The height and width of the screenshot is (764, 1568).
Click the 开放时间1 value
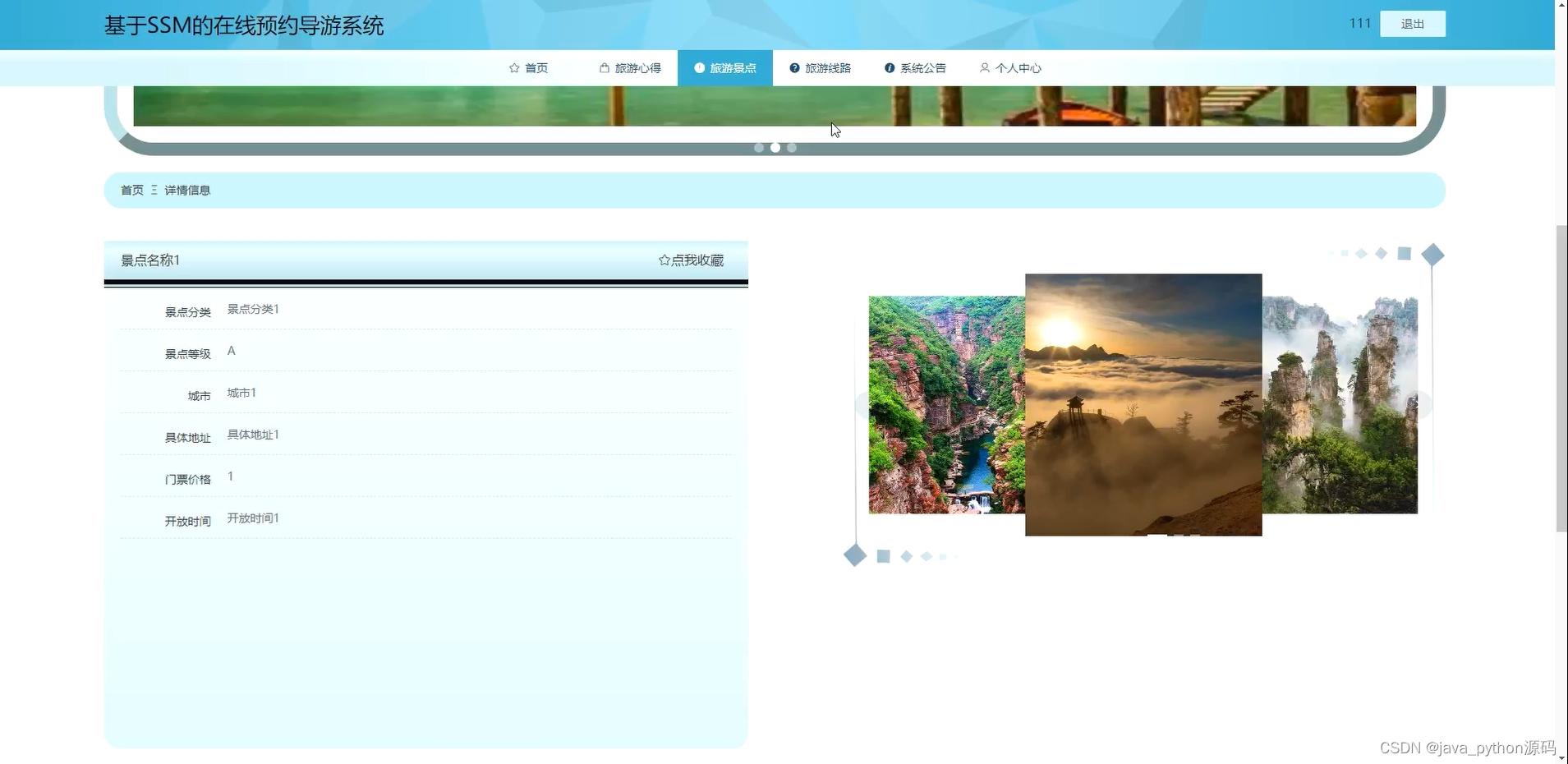[x=253, y=518]
